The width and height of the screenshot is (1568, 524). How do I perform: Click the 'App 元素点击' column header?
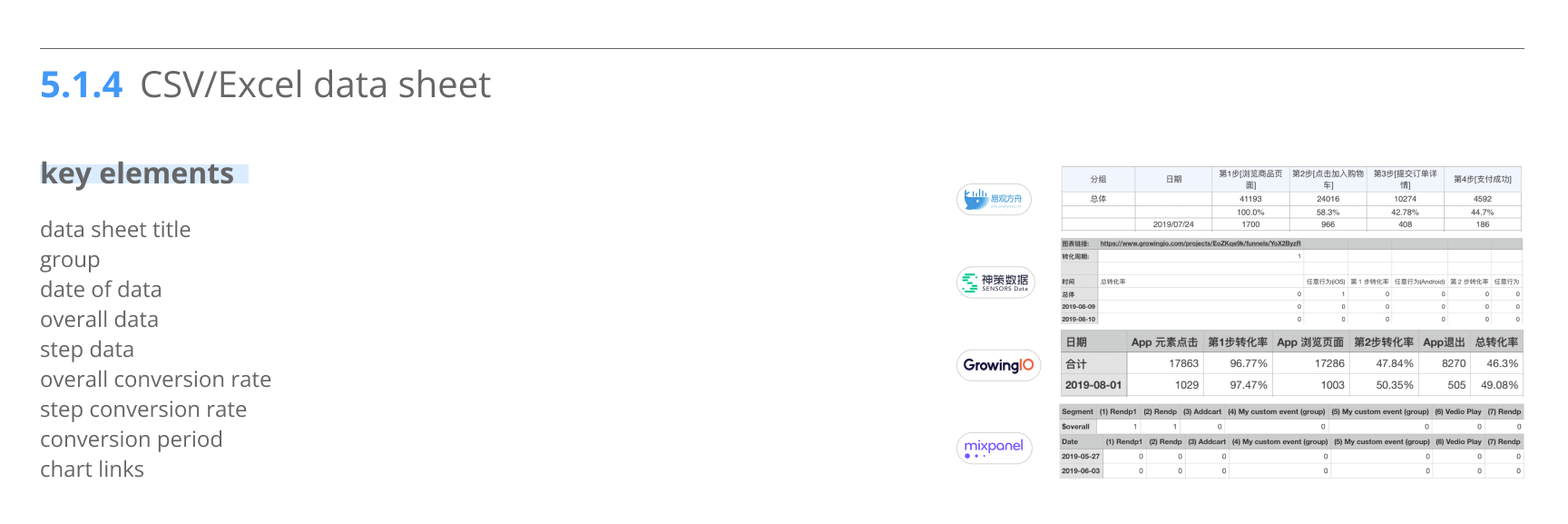(1163, 342)
